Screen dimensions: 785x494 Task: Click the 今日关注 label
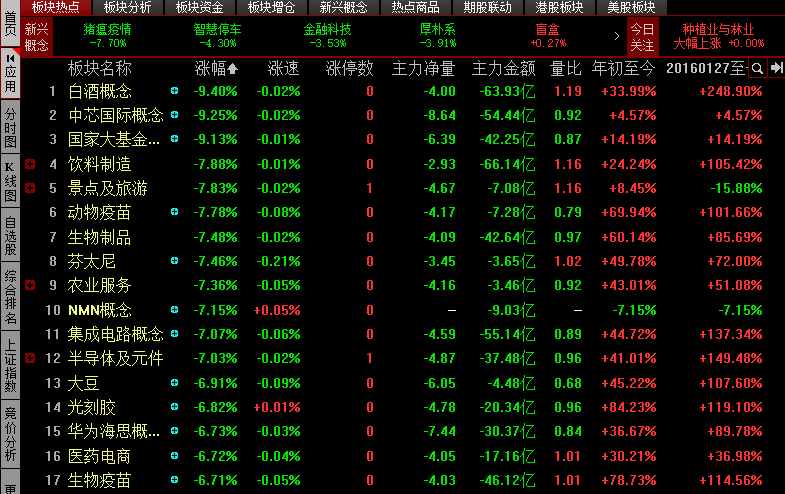click(x=642, y=37)
